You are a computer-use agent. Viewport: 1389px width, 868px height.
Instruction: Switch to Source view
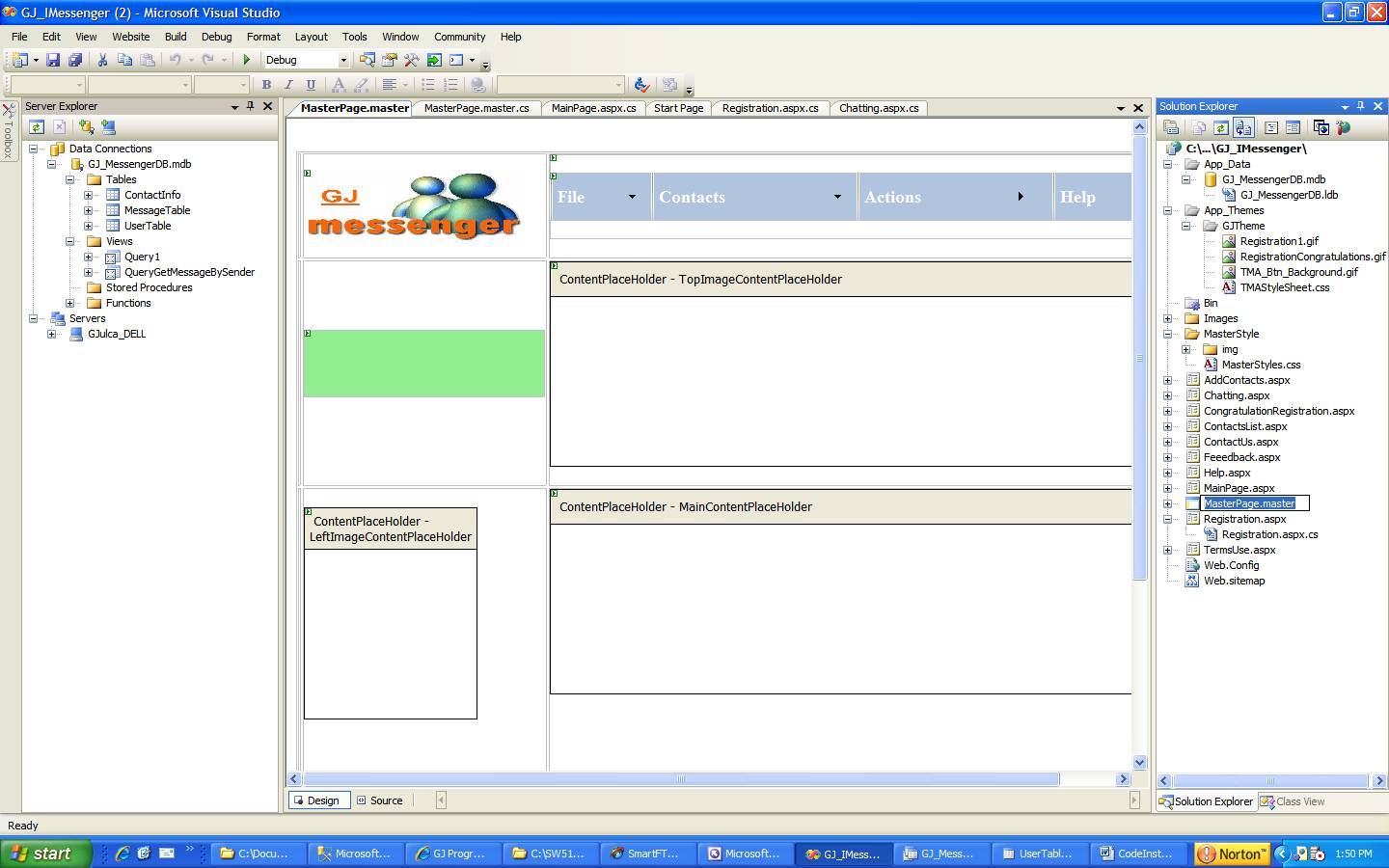point(379,800)
